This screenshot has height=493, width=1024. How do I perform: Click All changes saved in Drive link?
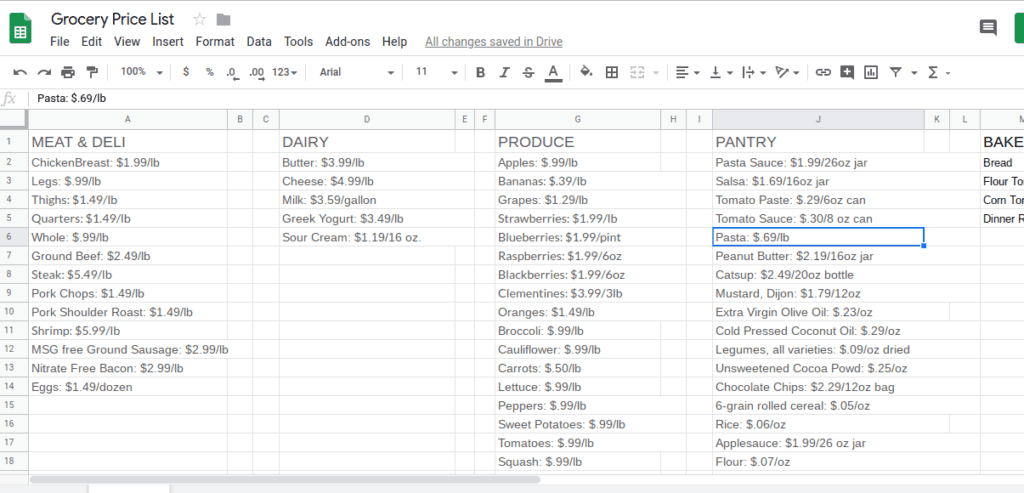point(494,42)
